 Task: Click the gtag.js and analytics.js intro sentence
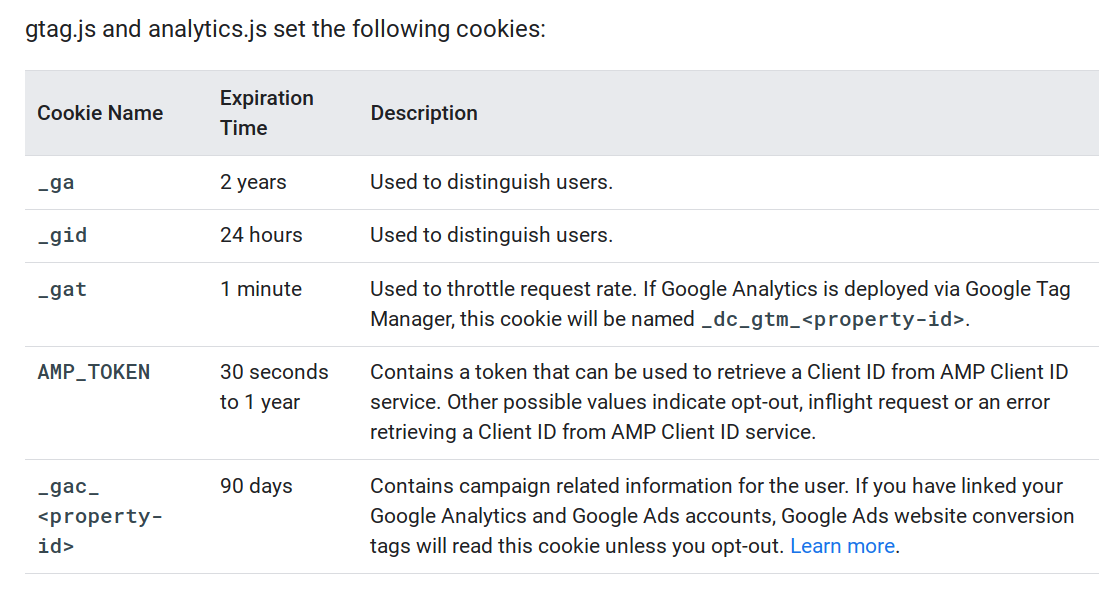[x=285, y=28]
